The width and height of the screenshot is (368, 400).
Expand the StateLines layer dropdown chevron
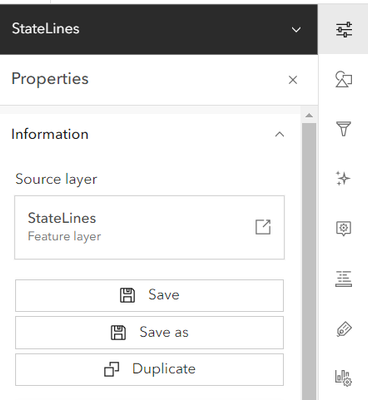click(x=296, y=30)
